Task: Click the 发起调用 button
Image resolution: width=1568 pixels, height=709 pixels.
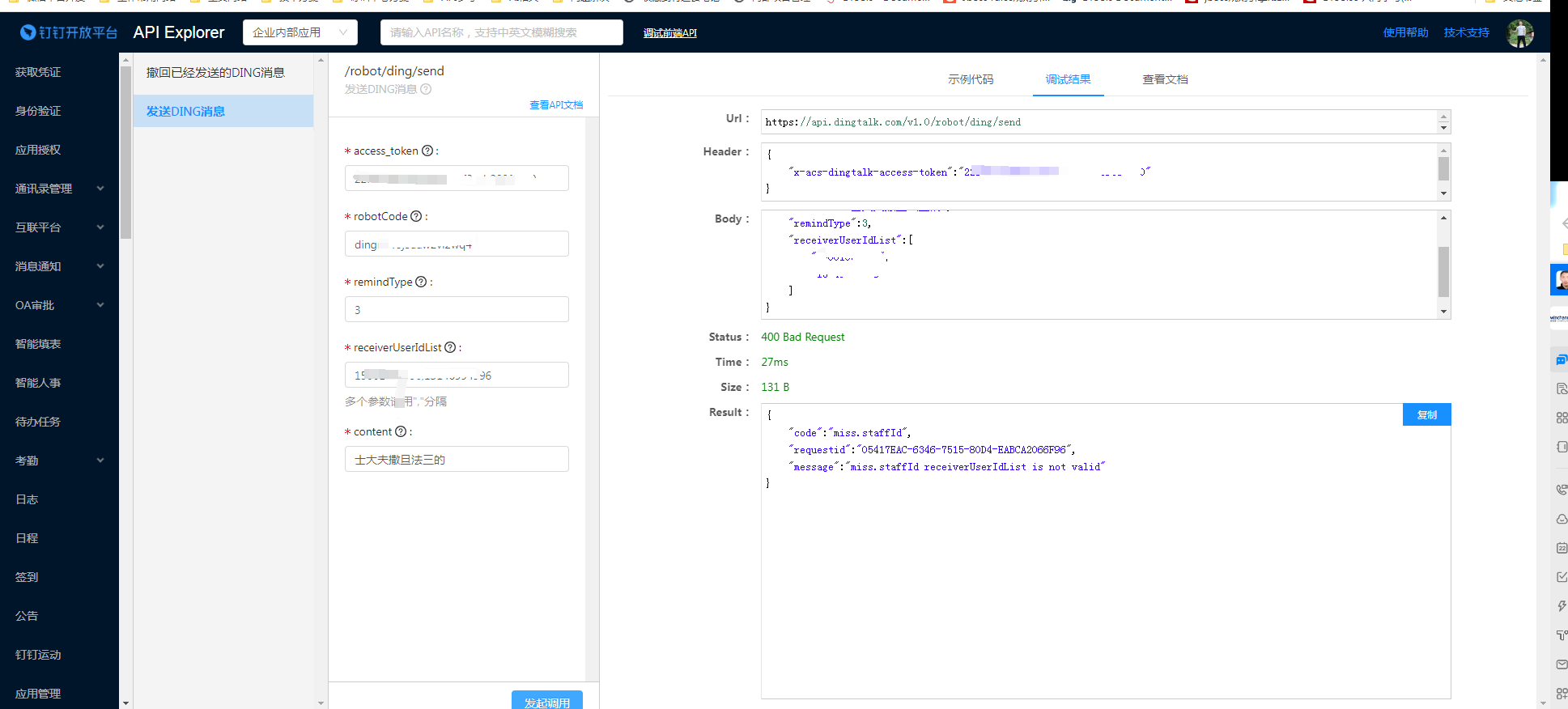Action: click(547, 701)
